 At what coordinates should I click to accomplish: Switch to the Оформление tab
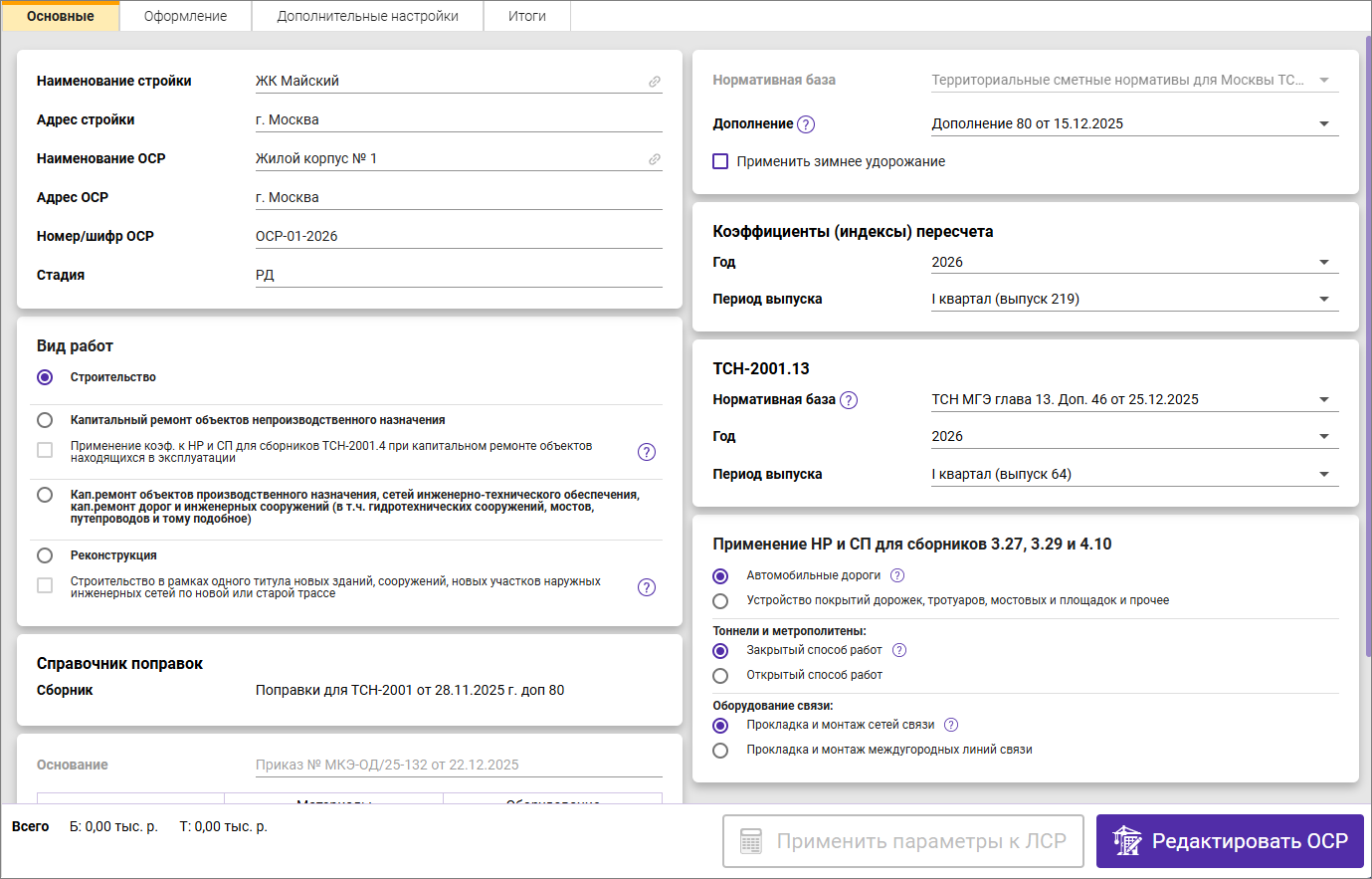click(x=185, y=16)
